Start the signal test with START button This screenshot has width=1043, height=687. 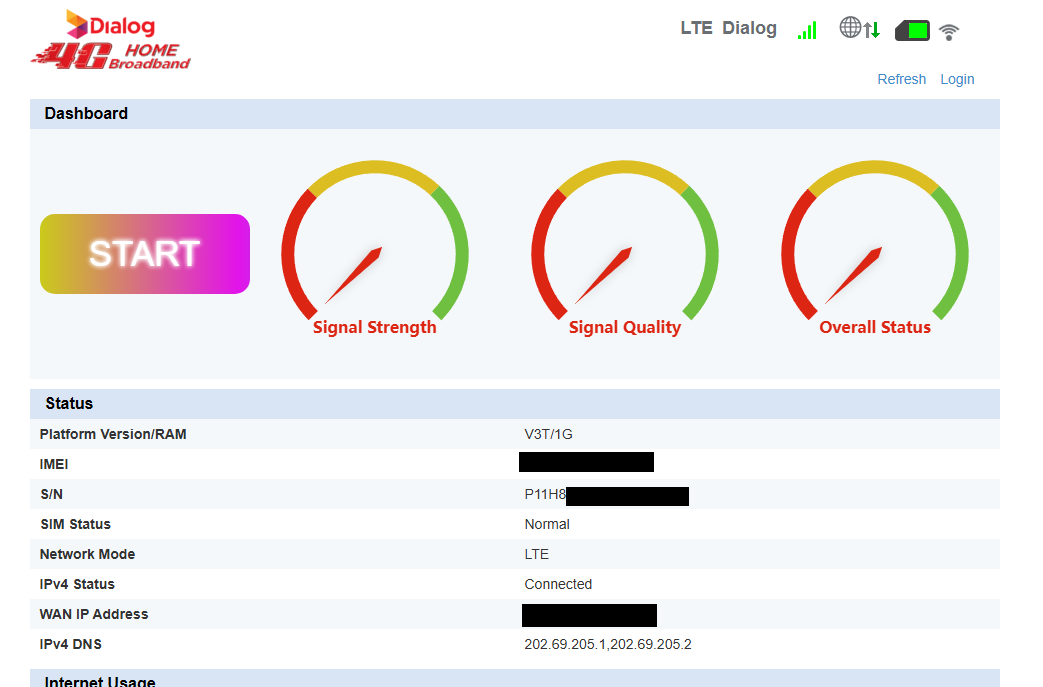coord(145,254)
